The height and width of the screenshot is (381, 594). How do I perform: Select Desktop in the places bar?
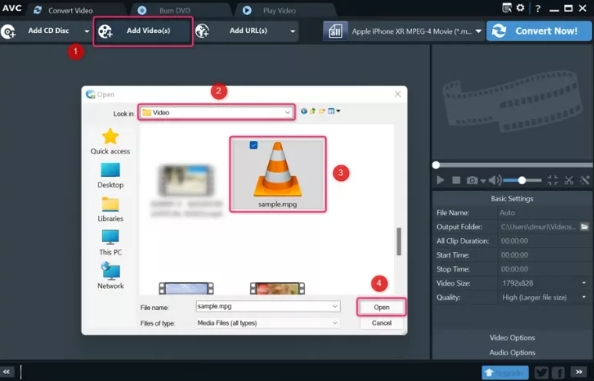pyautogui.click(x=110, y=176)
